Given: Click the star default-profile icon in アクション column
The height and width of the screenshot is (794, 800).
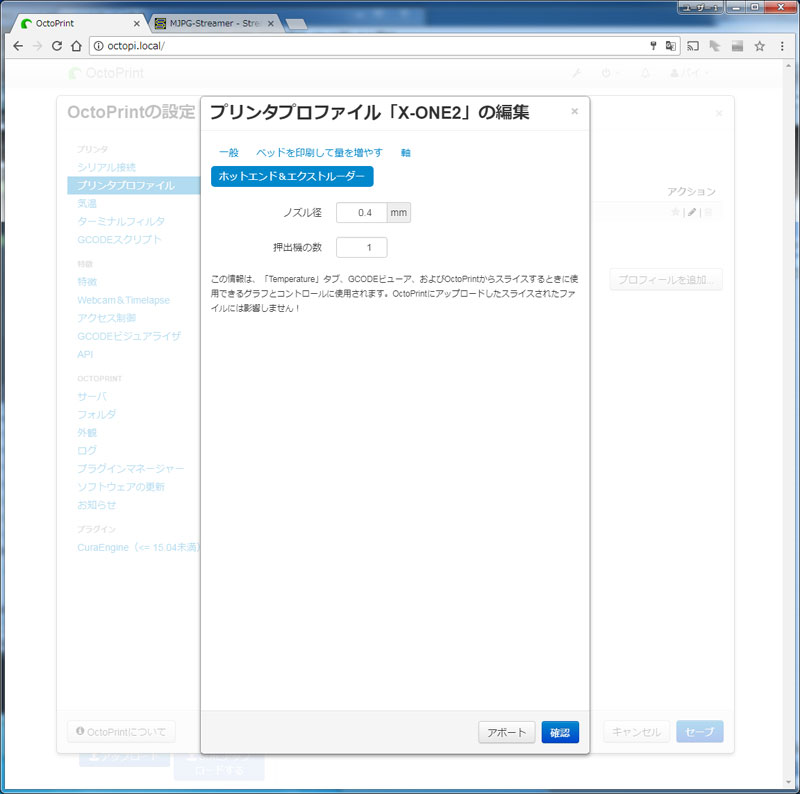Looking at the screenshot, I should pyautogui.click(x=675, y=212).
